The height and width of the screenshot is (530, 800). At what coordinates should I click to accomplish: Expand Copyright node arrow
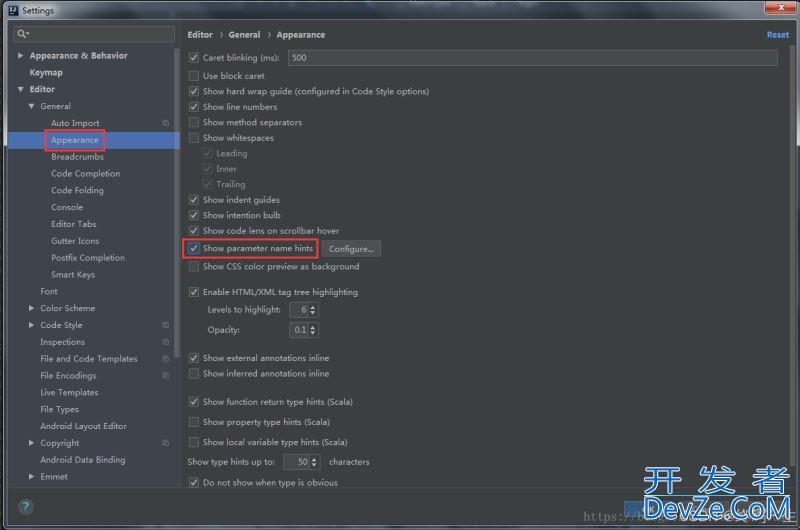(32, 443)
